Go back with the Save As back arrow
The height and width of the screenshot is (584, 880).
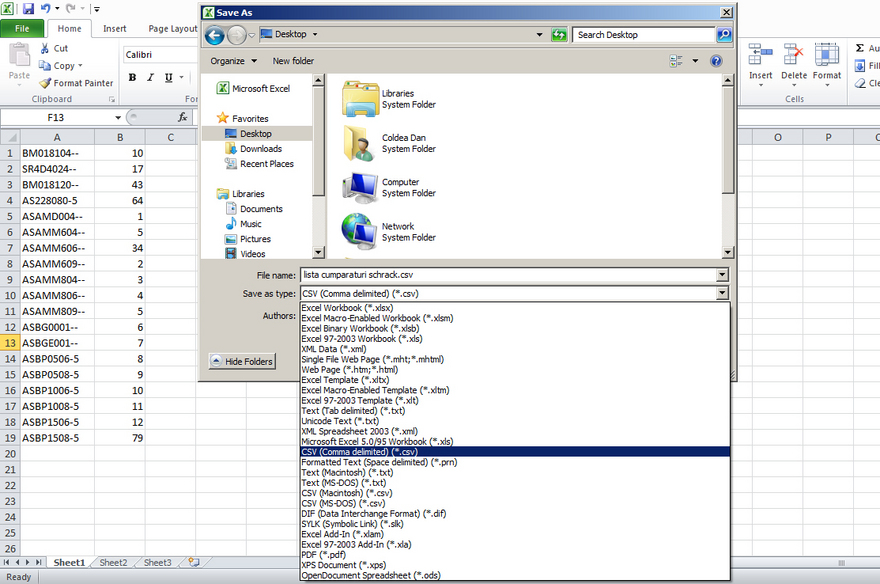(214, 35)
